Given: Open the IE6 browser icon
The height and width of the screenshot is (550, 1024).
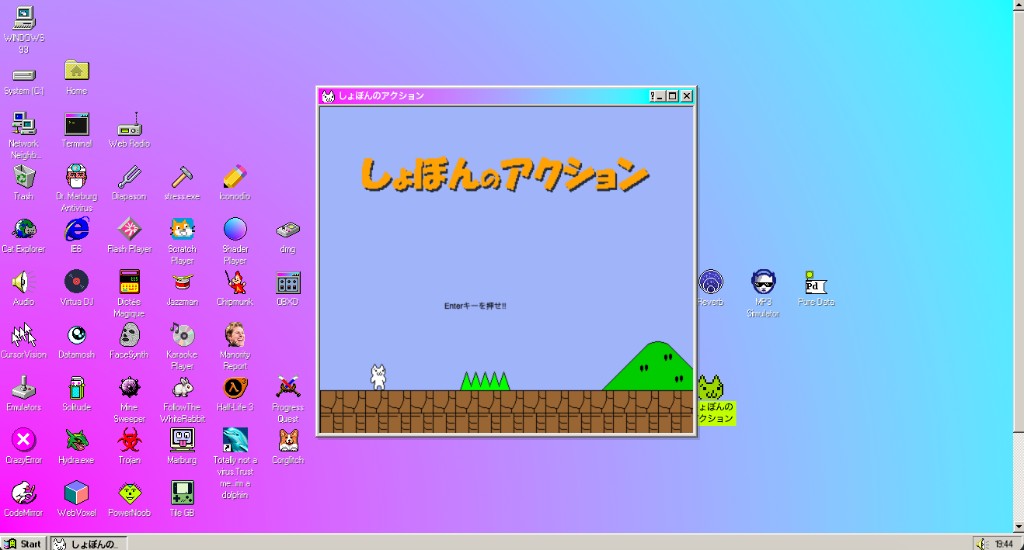Looking at the screenshot, I should tap(76, 229).
